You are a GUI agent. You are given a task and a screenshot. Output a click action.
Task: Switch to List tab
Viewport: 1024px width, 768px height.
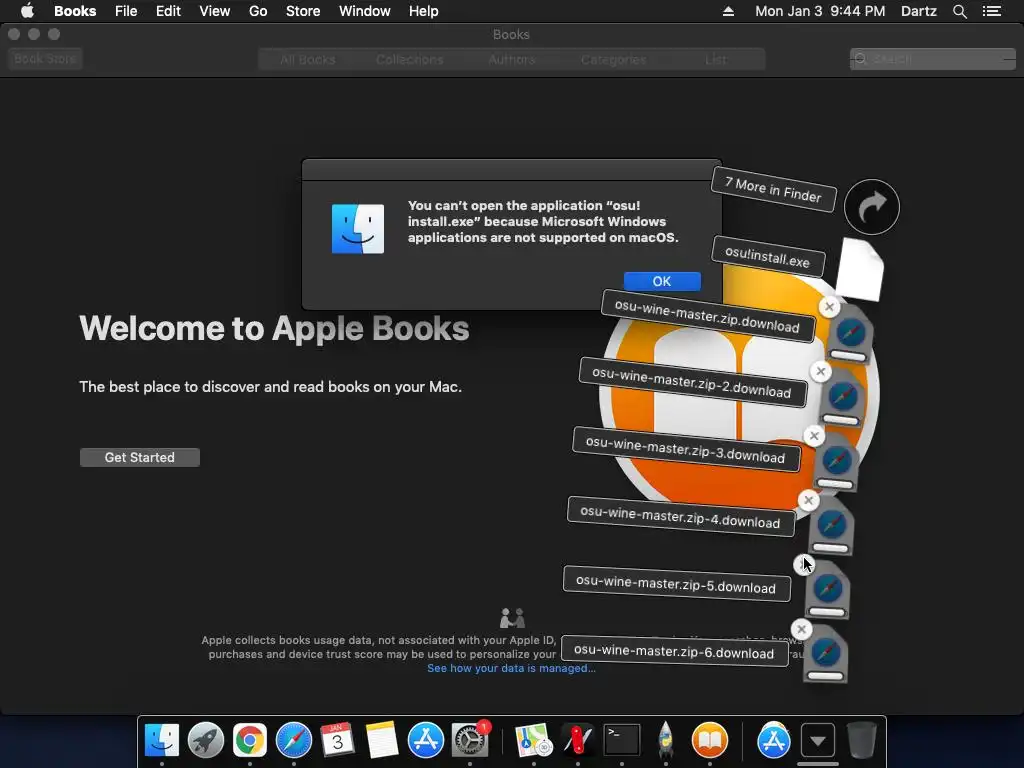pyautogui.click(x=715, y=59)
